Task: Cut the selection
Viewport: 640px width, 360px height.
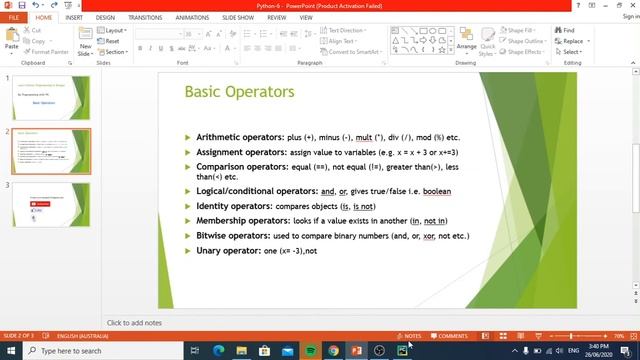Action: [32, 30]
